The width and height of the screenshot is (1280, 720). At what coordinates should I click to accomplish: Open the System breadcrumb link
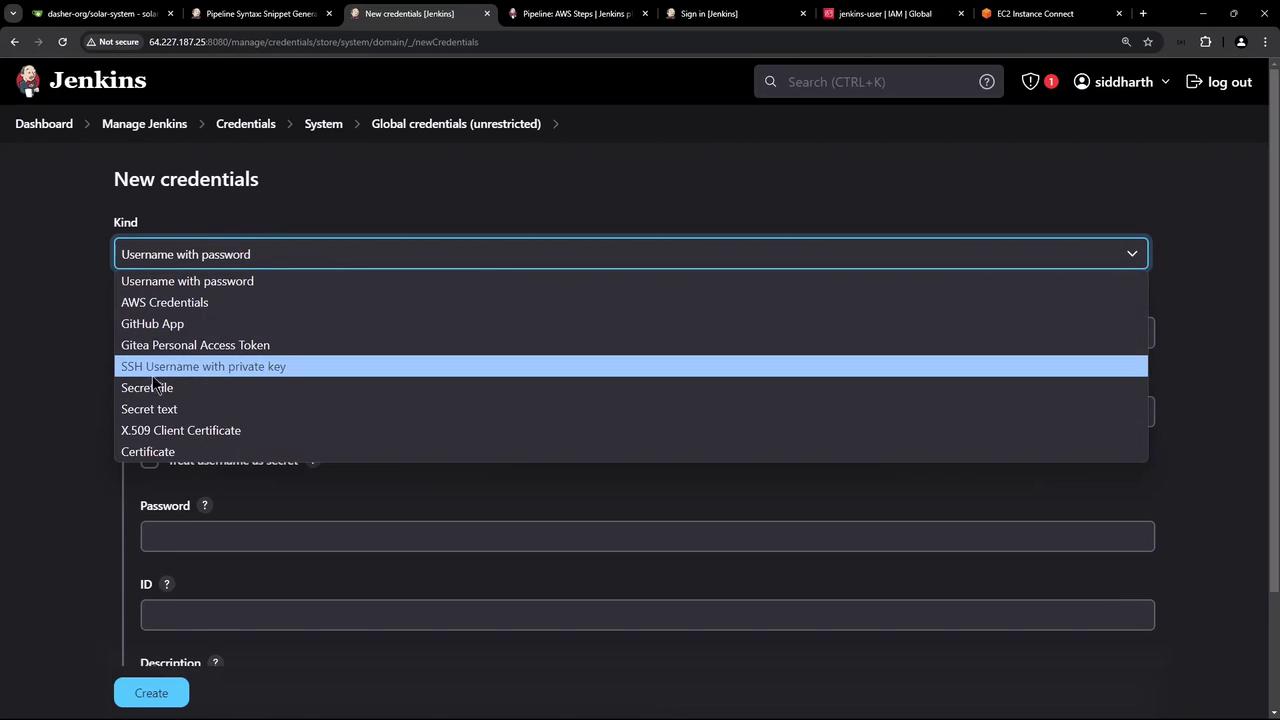pyautogui.click(x=324, y=124)
